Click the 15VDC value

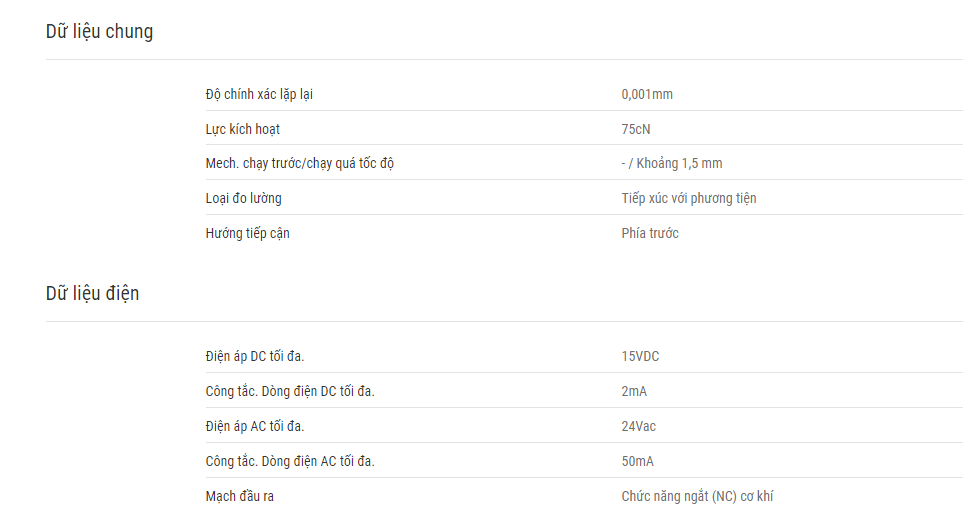coord(640,356)
